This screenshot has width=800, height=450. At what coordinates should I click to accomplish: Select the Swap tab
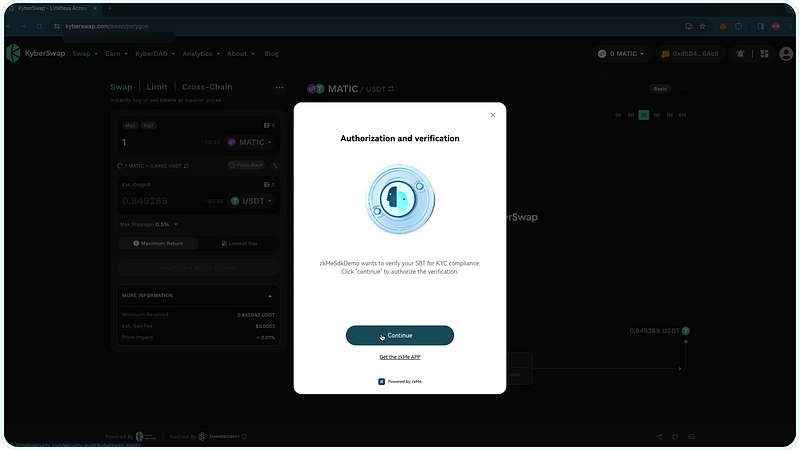tap(121, 87)
